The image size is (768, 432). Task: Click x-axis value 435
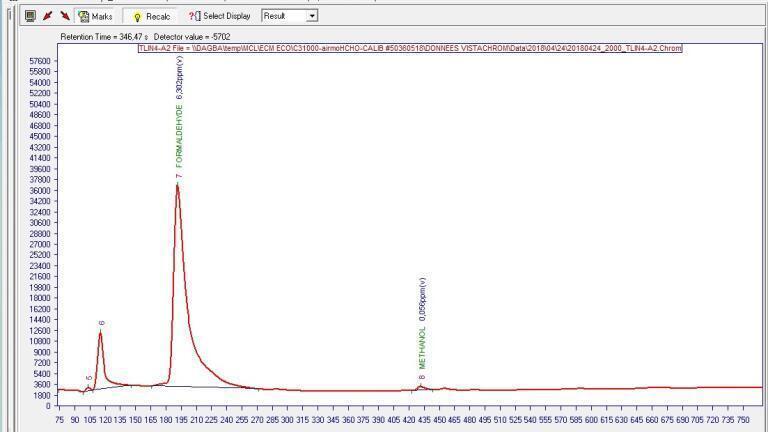point(424,420)
